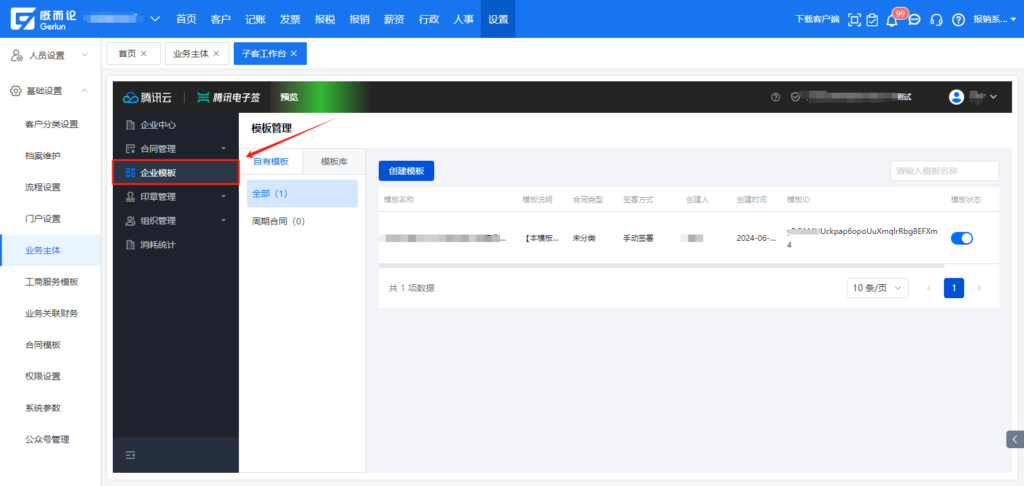Click the next page arrow
Screen dimensions: 1024x486
(979, 288)
